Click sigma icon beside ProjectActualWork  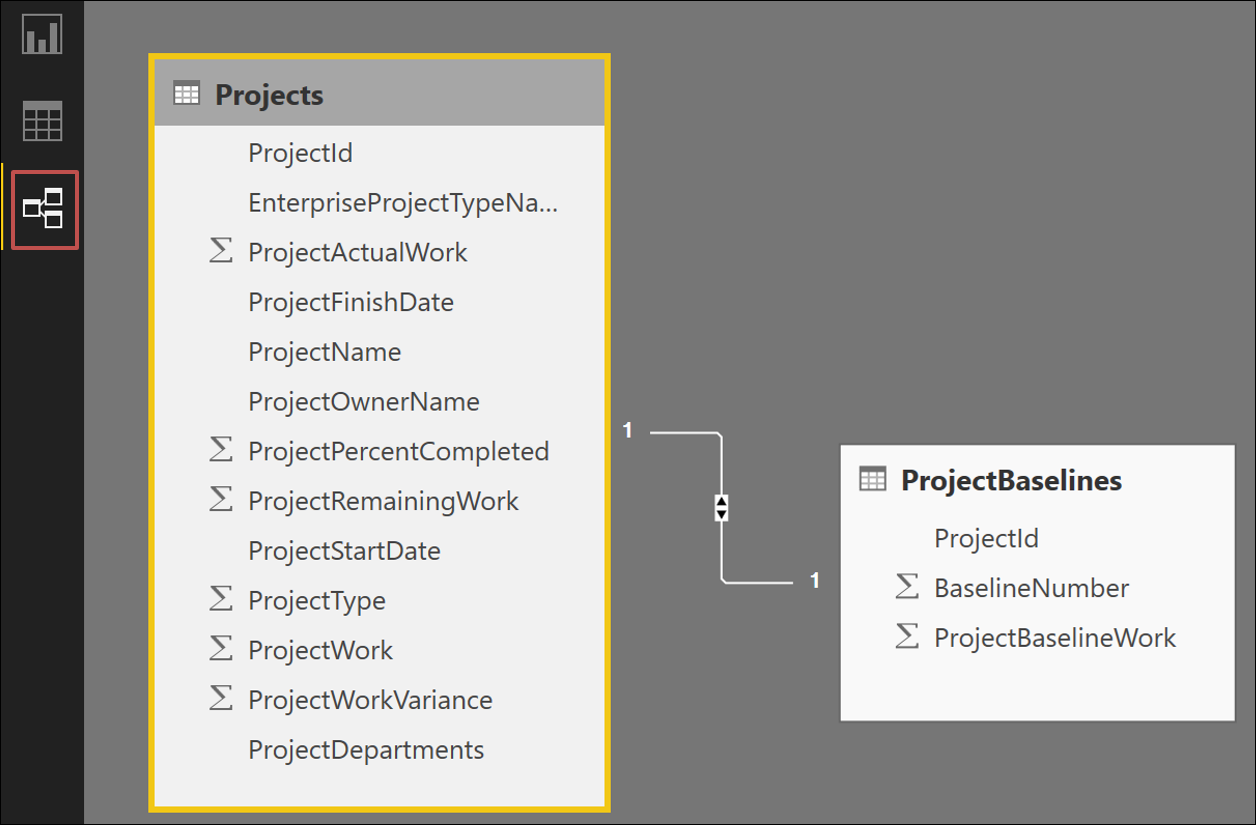[x=220, y=250]
